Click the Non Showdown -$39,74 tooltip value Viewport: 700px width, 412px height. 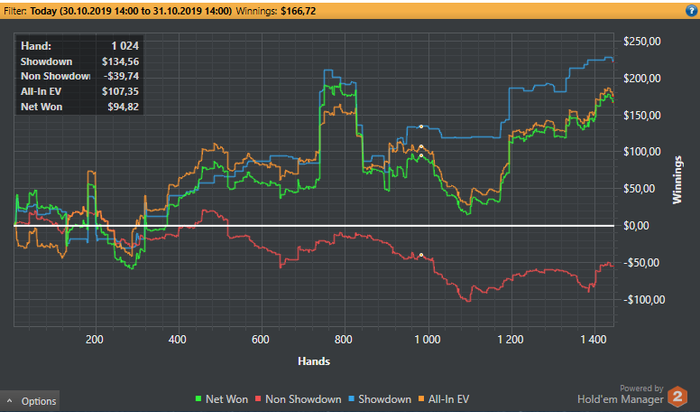tap(121, 76)
